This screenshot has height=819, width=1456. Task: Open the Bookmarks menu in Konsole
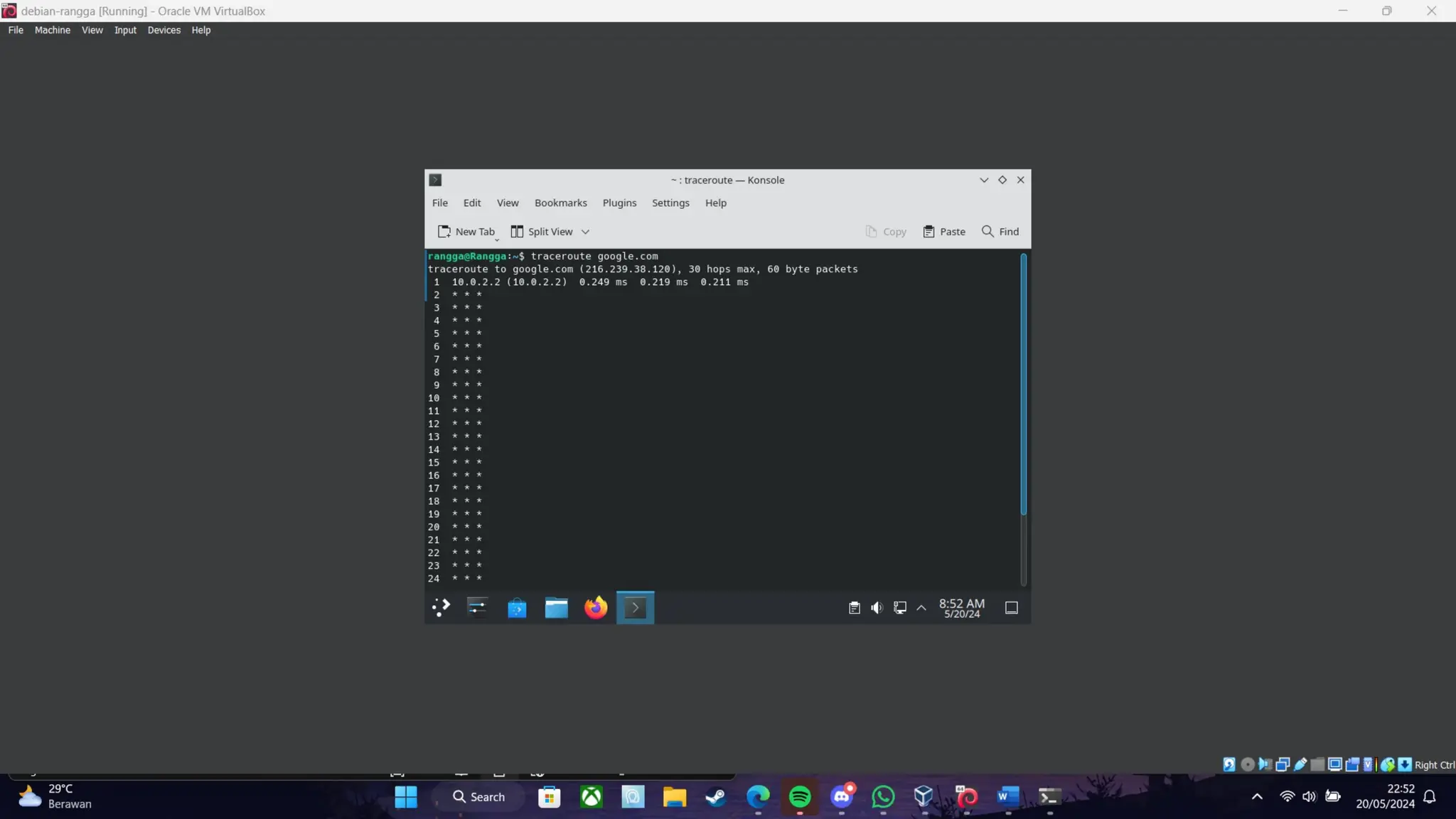560,203
